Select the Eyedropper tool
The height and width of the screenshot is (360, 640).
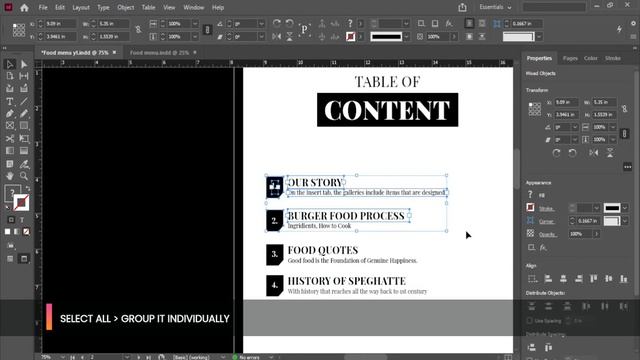click(24, 164)
